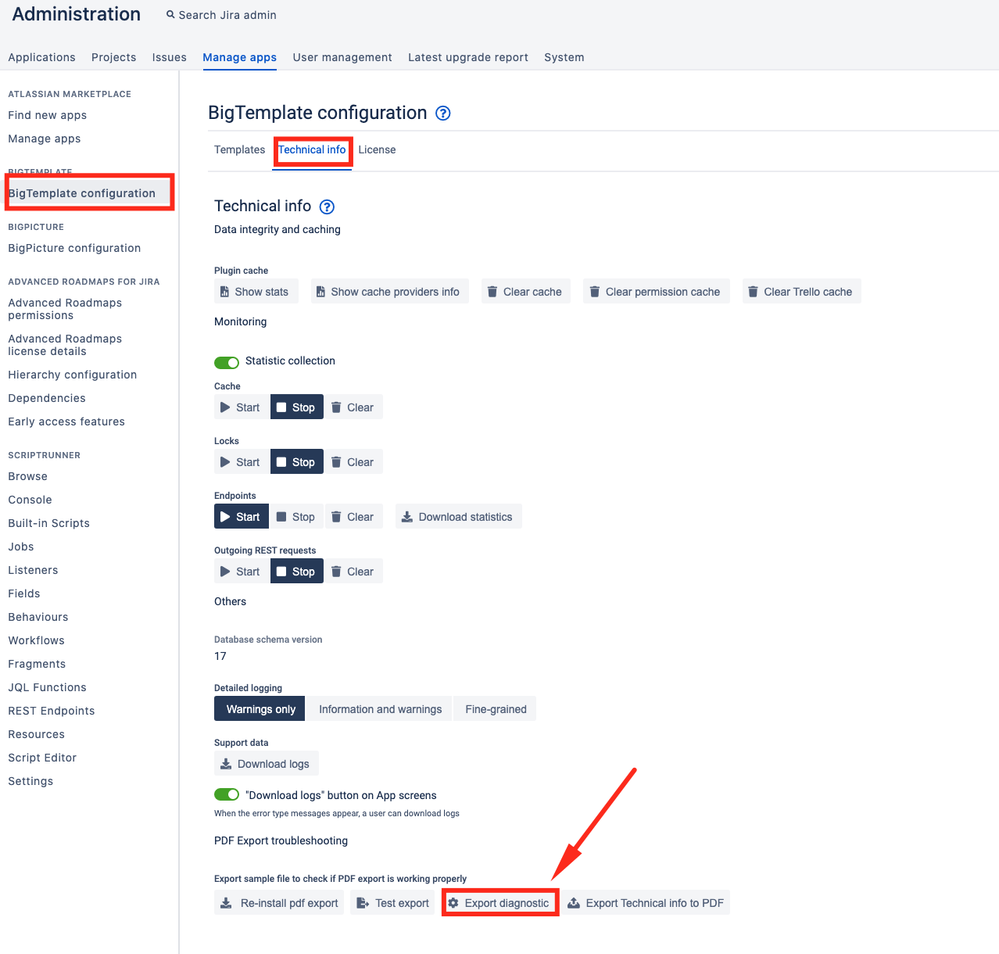
Task: Select BigTemplate configuration in sidebar
Action: (x=82, y=193)
